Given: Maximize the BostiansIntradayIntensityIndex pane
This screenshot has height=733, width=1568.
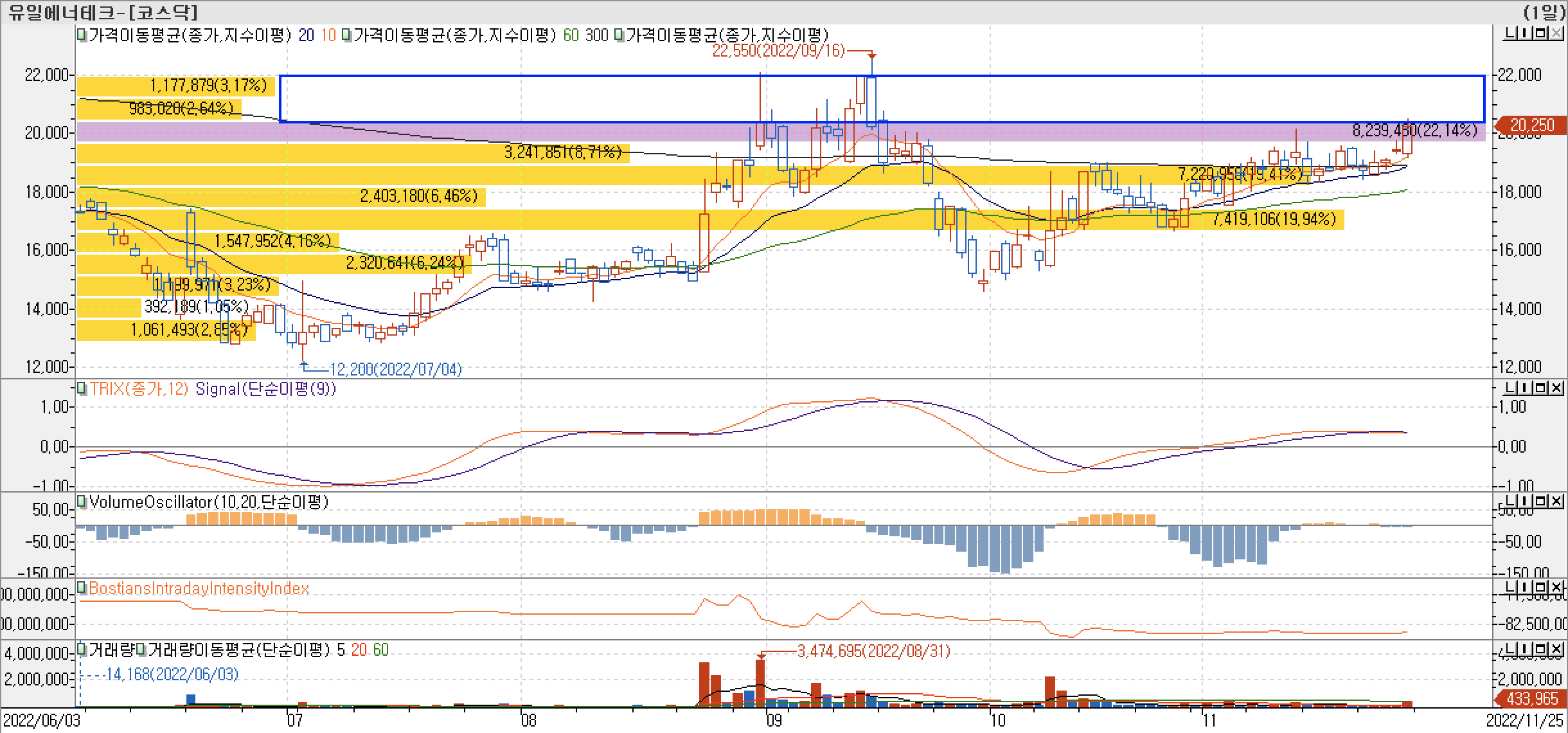Looking at the screenshot, I should pyautogui.click(x=1540, y=587).
